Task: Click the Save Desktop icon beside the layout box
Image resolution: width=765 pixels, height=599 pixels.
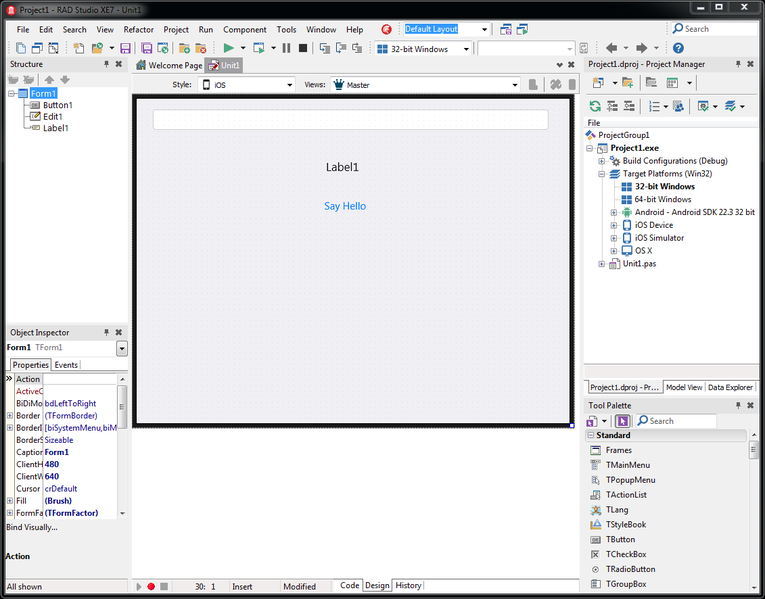Action: 506,29
